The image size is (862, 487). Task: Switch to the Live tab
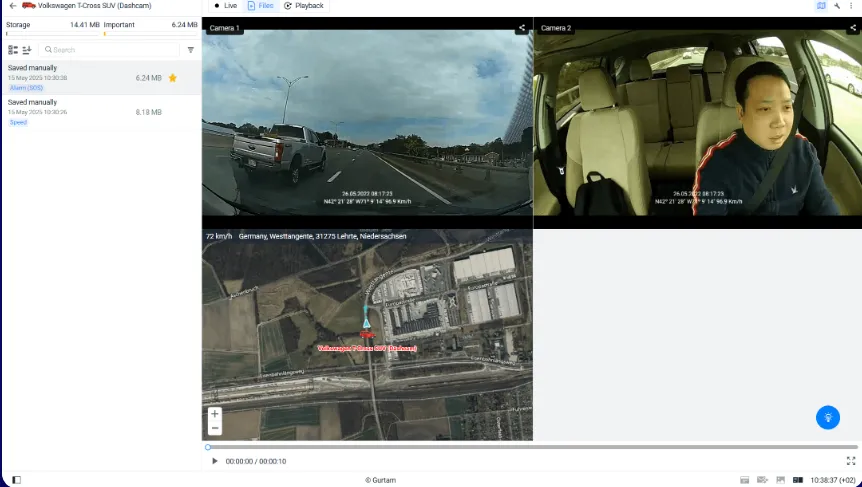(225, 5)
